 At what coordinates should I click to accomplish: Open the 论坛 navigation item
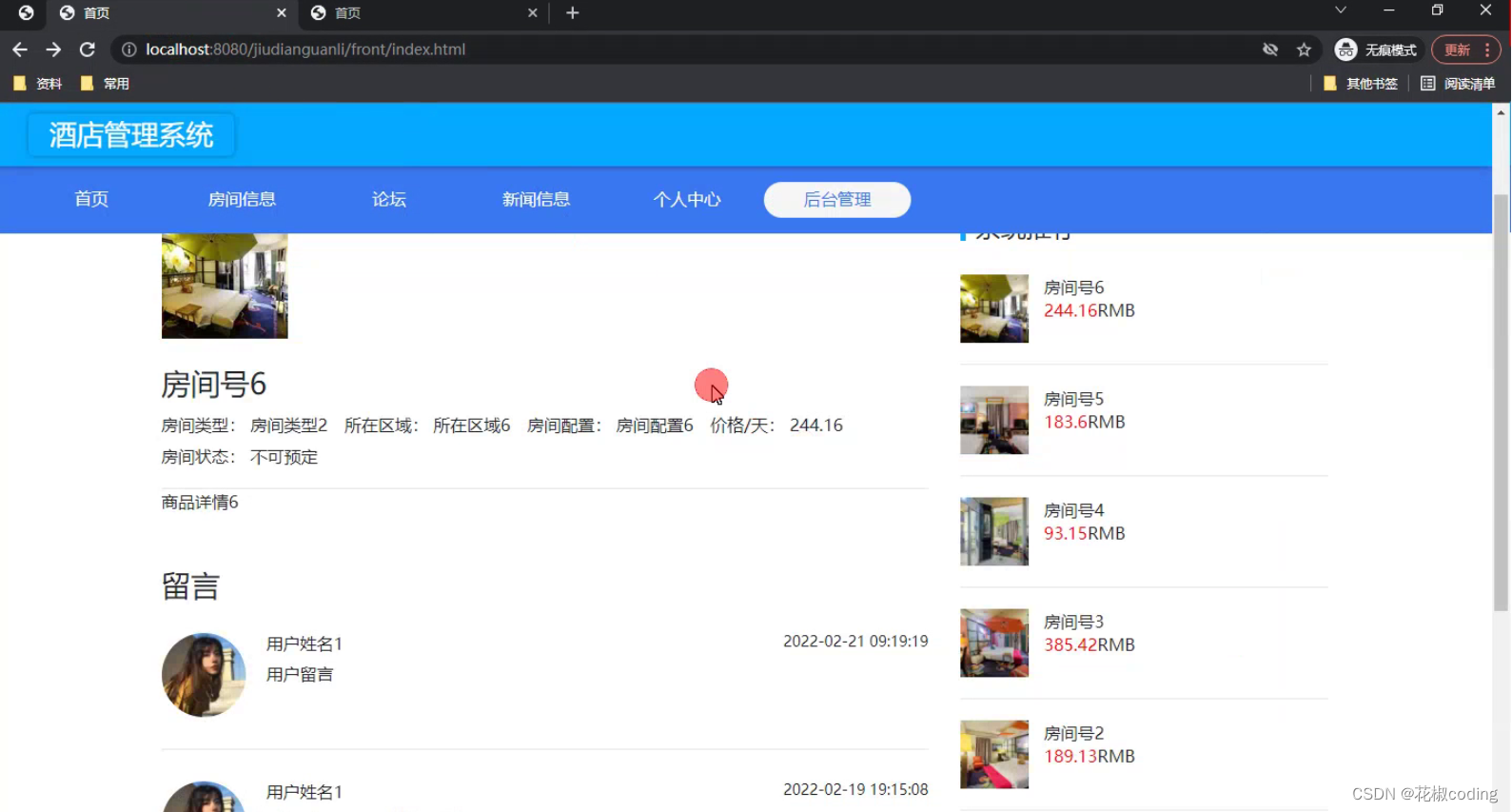tap(389, 199)
